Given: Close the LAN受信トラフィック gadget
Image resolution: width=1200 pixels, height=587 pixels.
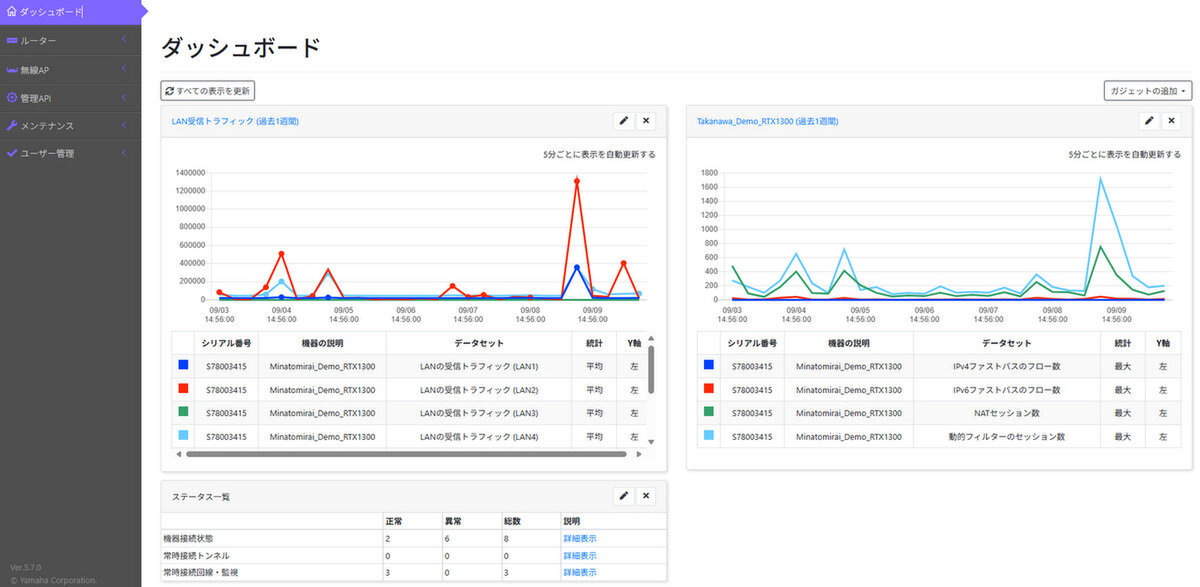Looking at the screenshot, I should pyautogui.click(x=646, y=121).
